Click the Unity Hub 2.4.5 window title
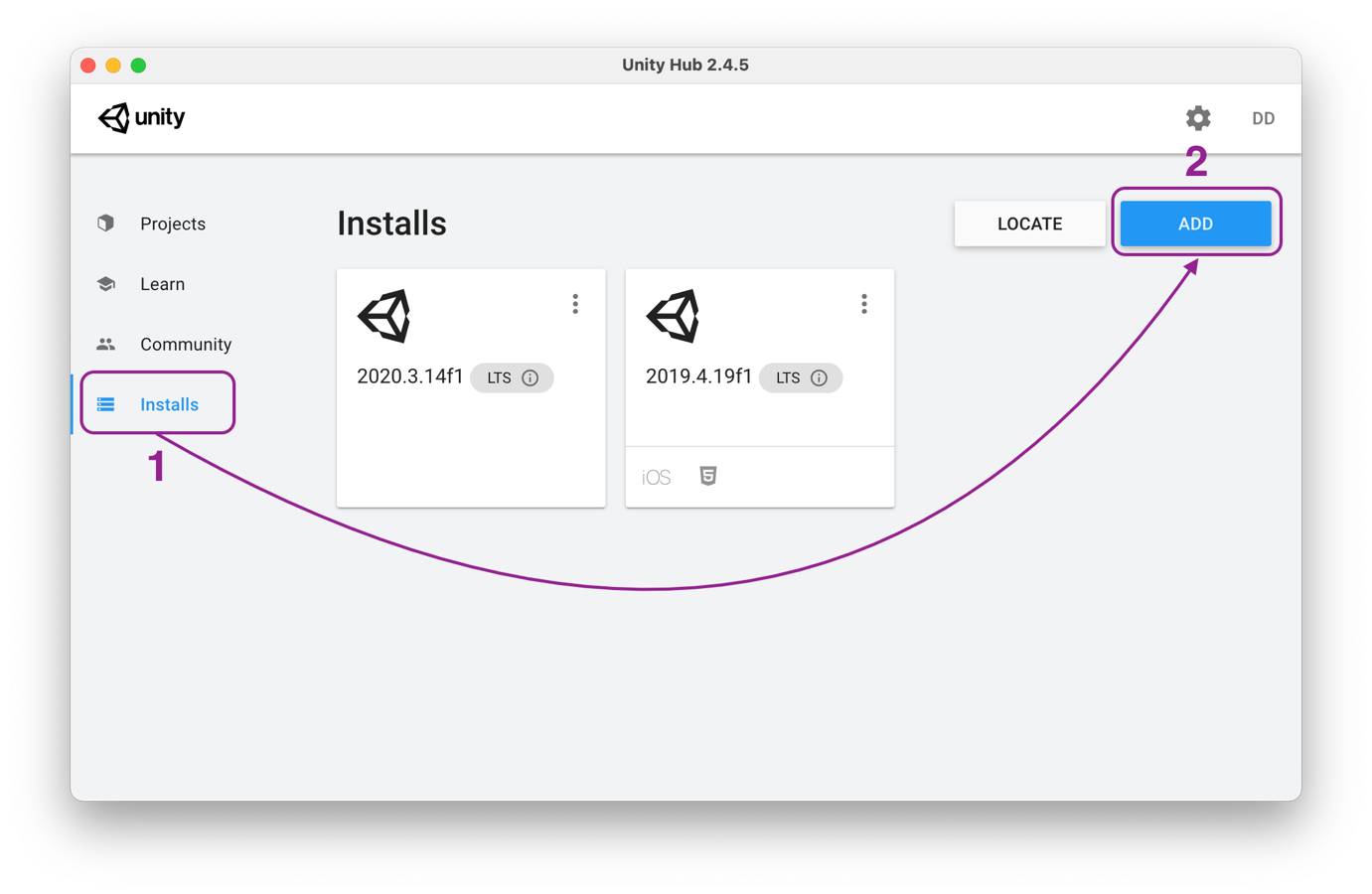The width and height of the screenshot is (1372, 894). 686,65
